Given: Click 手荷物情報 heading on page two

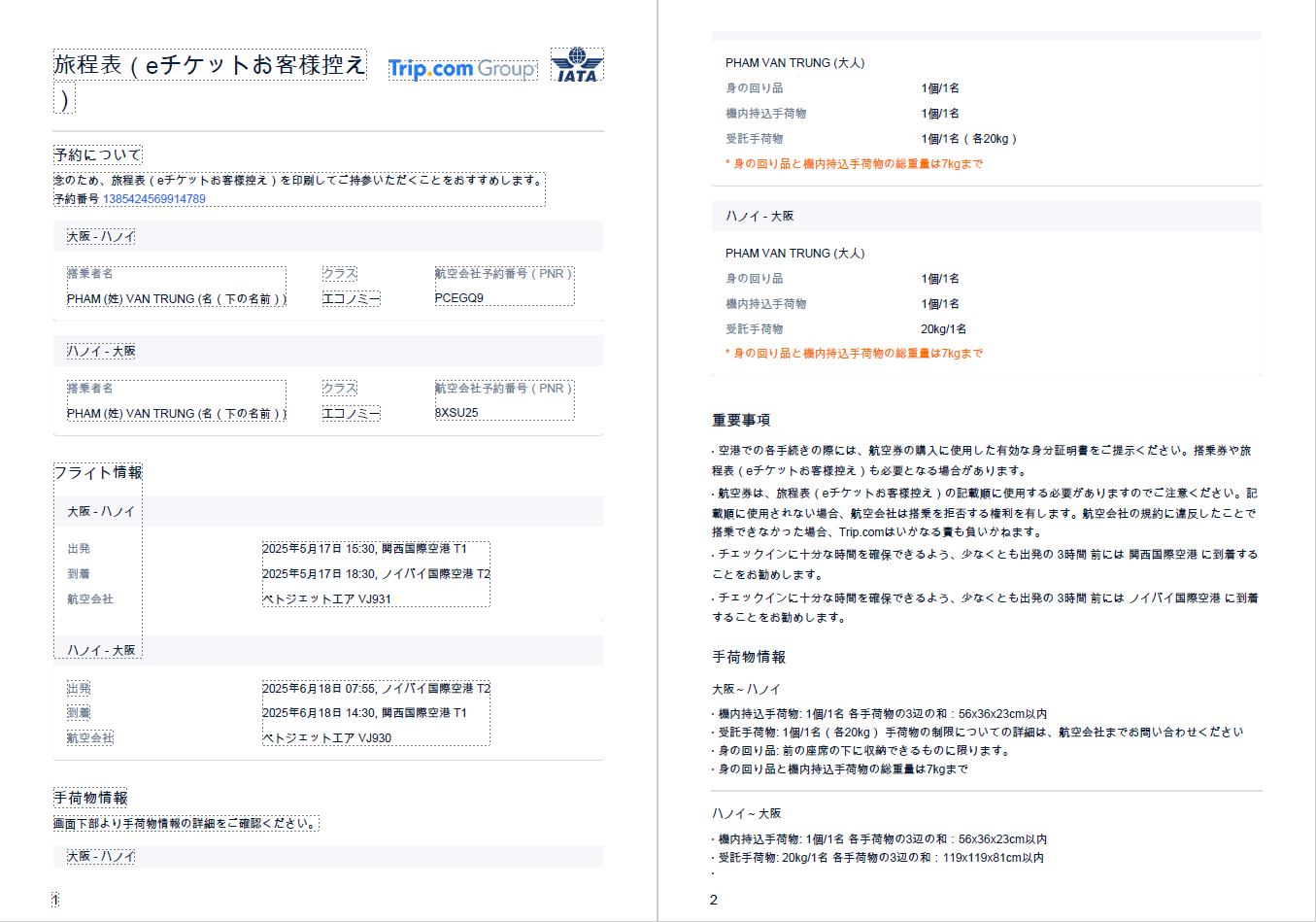Looking at the screenshot, I should coord(749,657).
